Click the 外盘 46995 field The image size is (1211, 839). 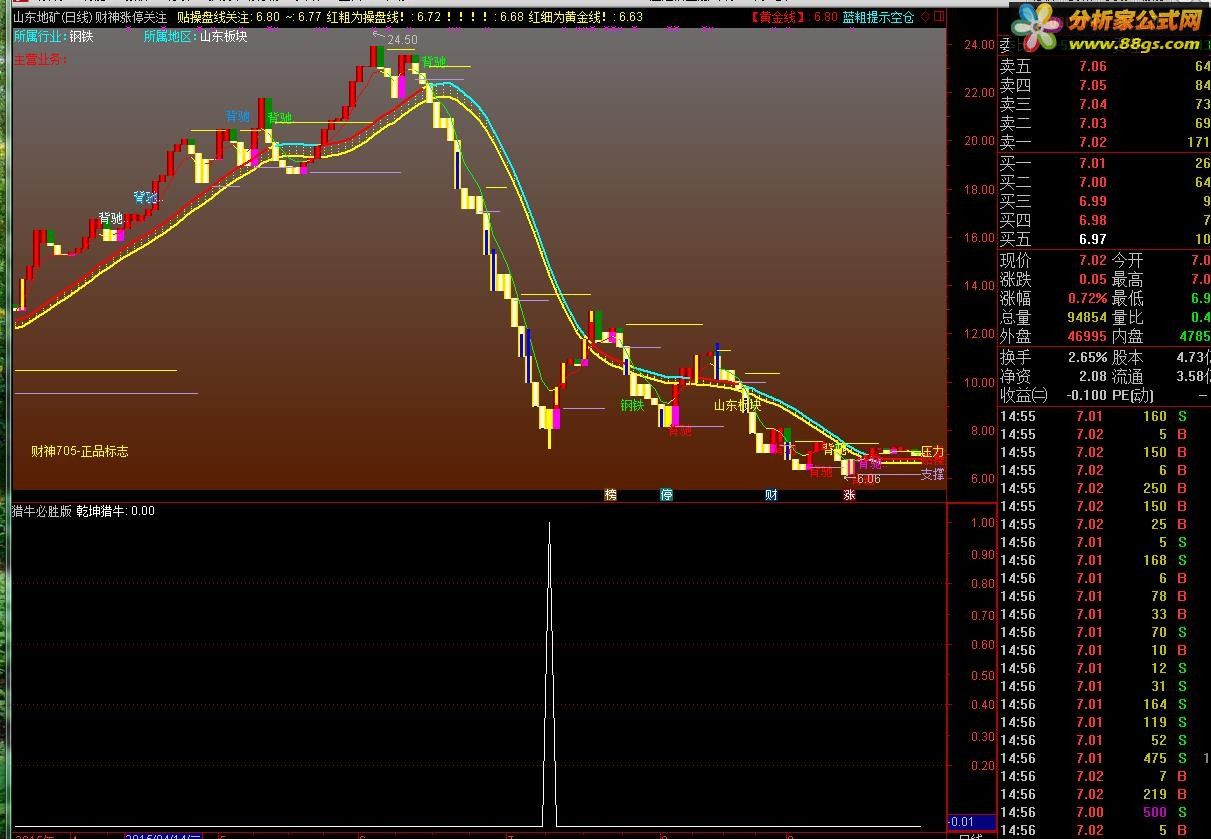[1053, 336]
